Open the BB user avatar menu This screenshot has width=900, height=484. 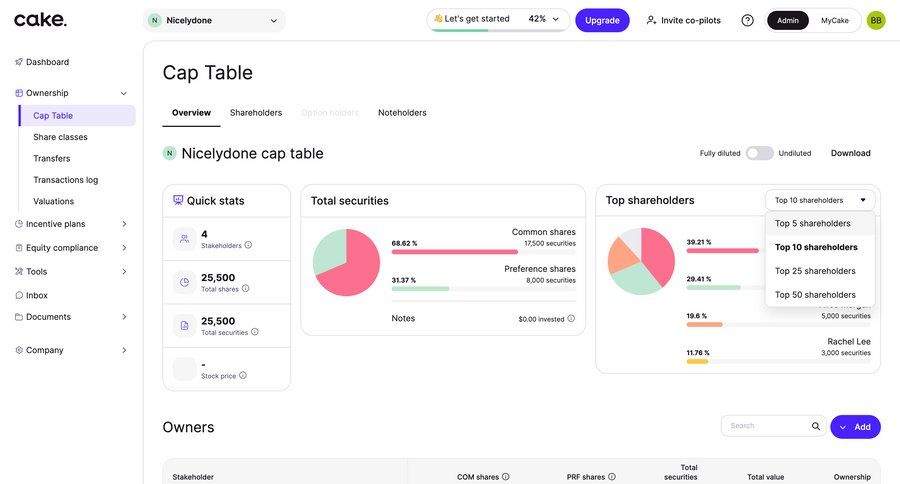pos(876,20)
